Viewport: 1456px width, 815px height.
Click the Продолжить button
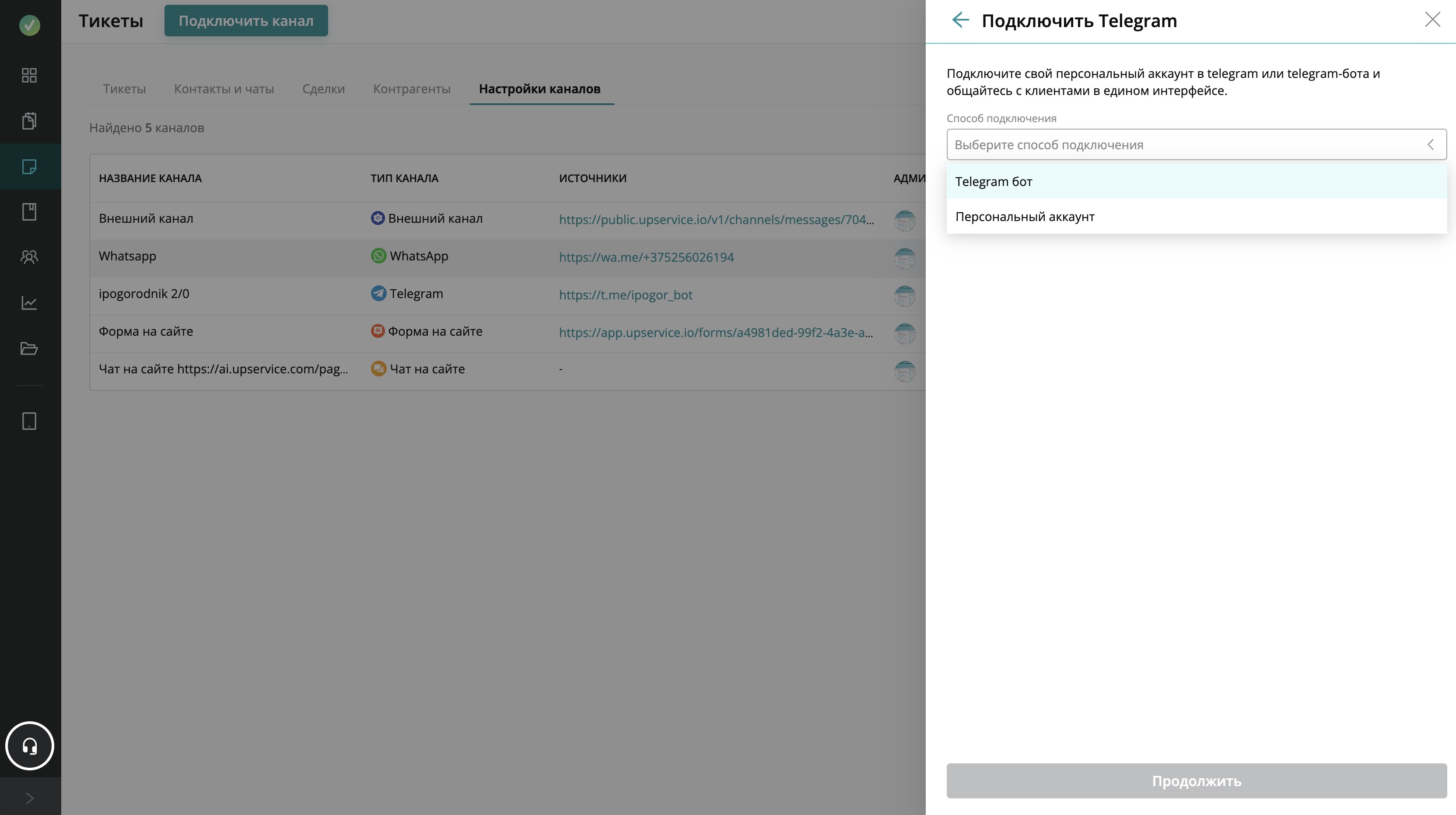point(1197,781)
